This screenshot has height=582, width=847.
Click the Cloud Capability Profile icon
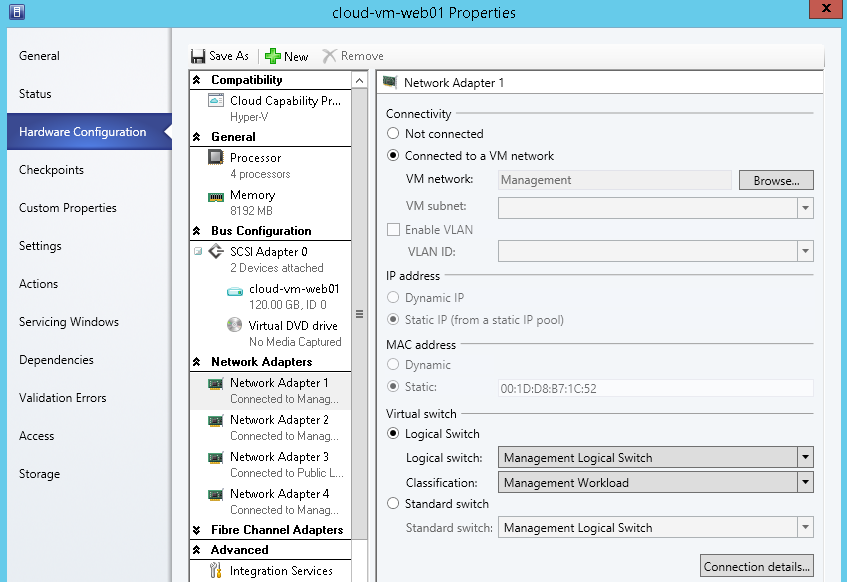click(x=214, y=100)
